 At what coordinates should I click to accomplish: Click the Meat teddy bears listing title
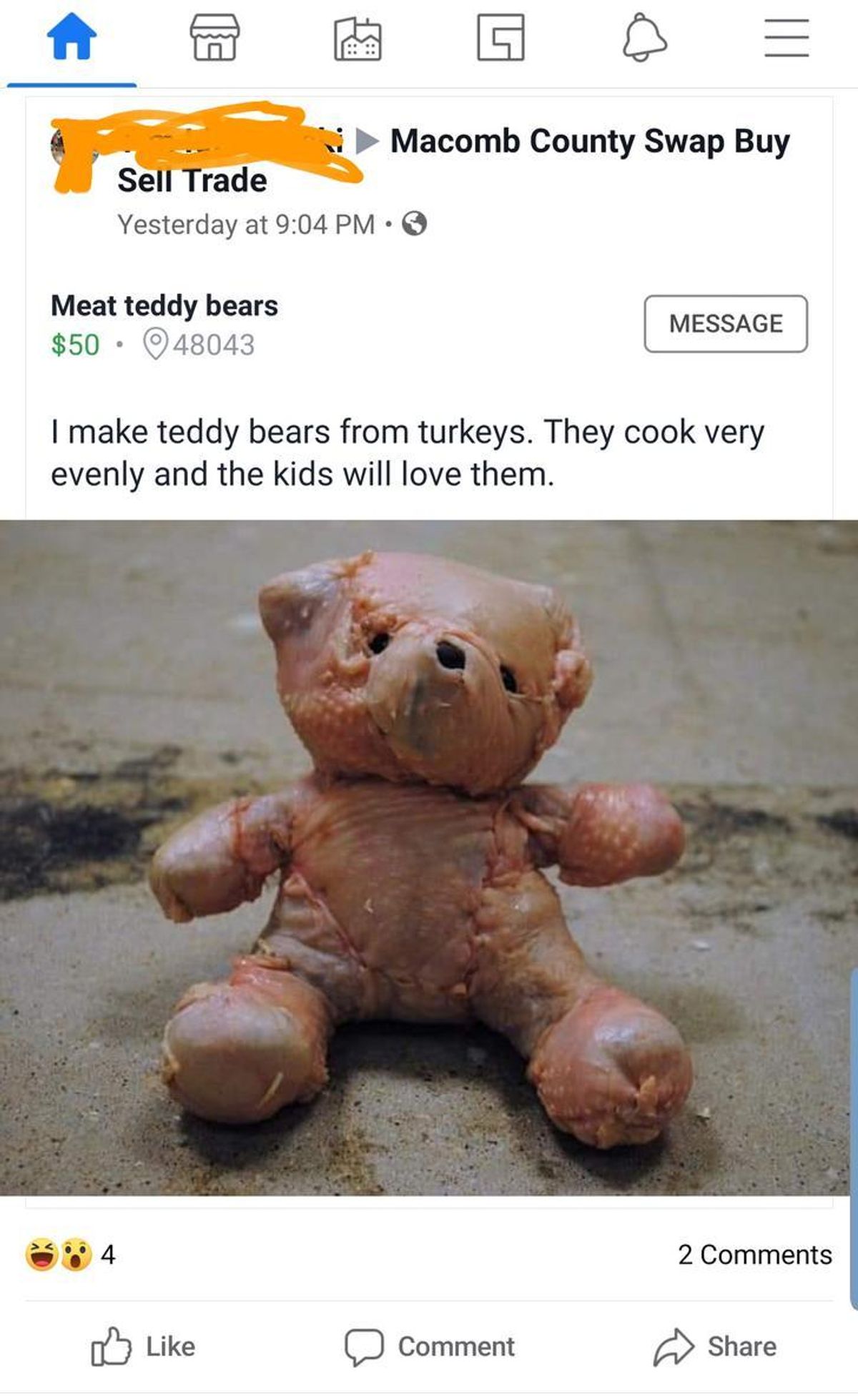(164, 305)
